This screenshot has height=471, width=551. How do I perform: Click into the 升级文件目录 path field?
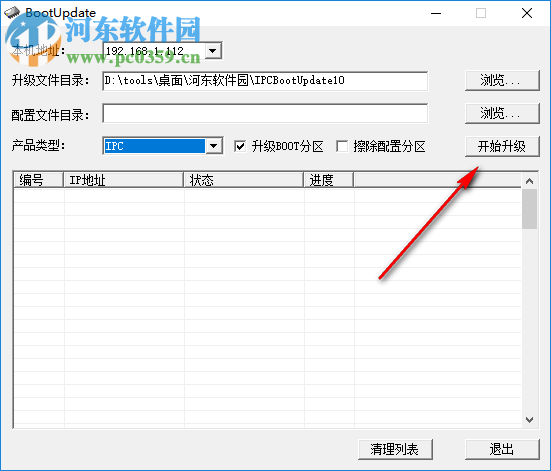[265, 81]
